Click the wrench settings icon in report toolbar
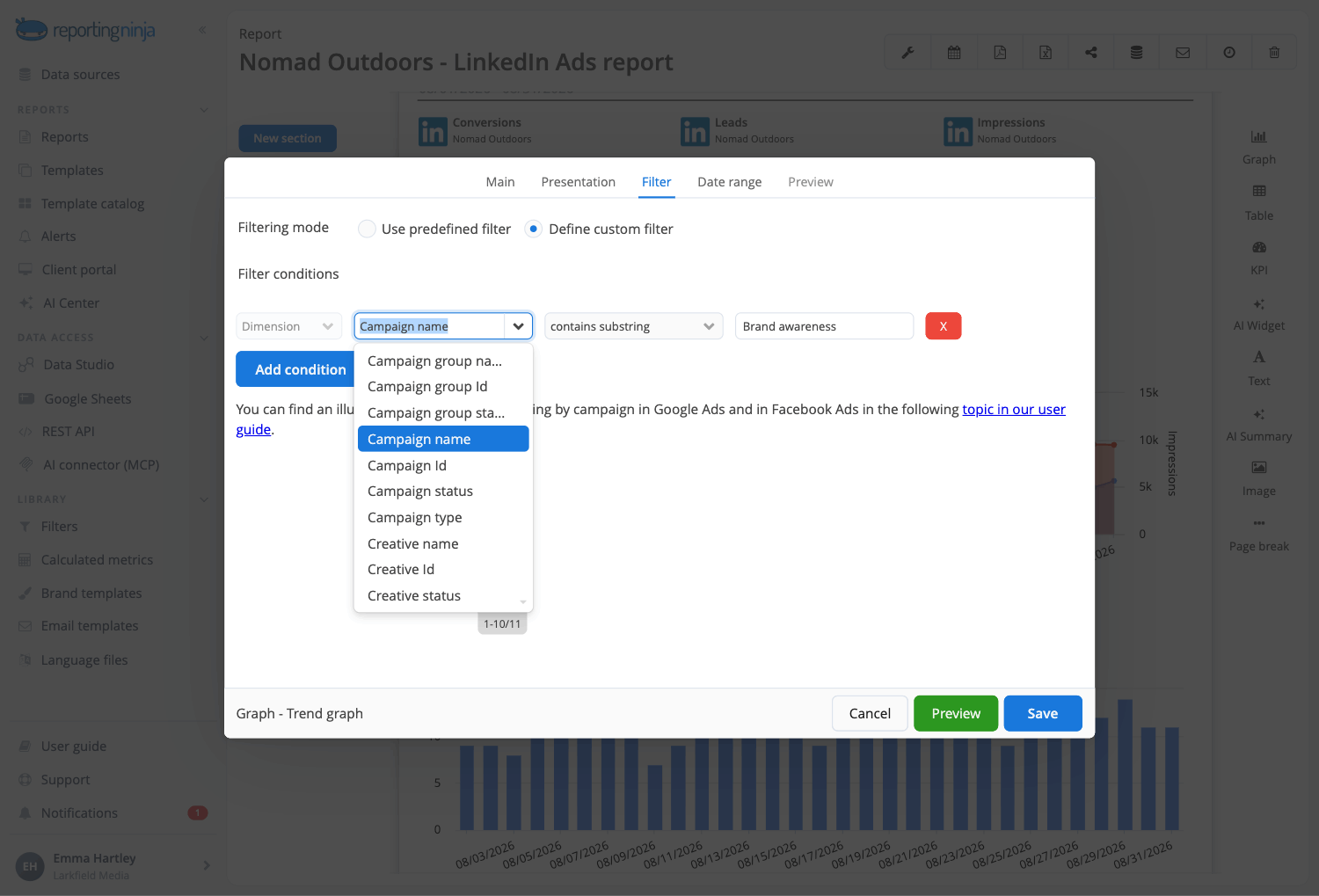The height and width of the screenshot is (896, 1319). click(907, 53)
